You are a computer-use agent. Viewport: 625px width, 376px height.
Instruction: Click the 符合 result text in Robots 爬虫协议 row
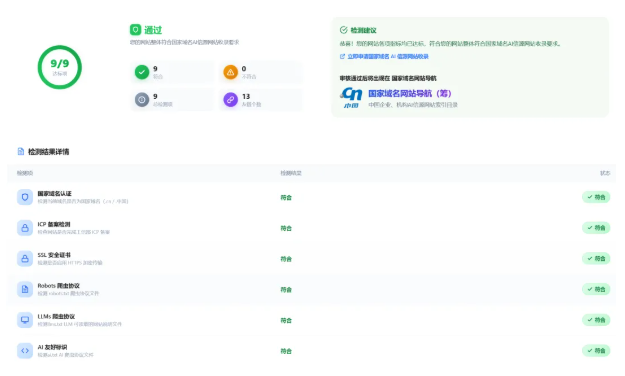point(286,289)
